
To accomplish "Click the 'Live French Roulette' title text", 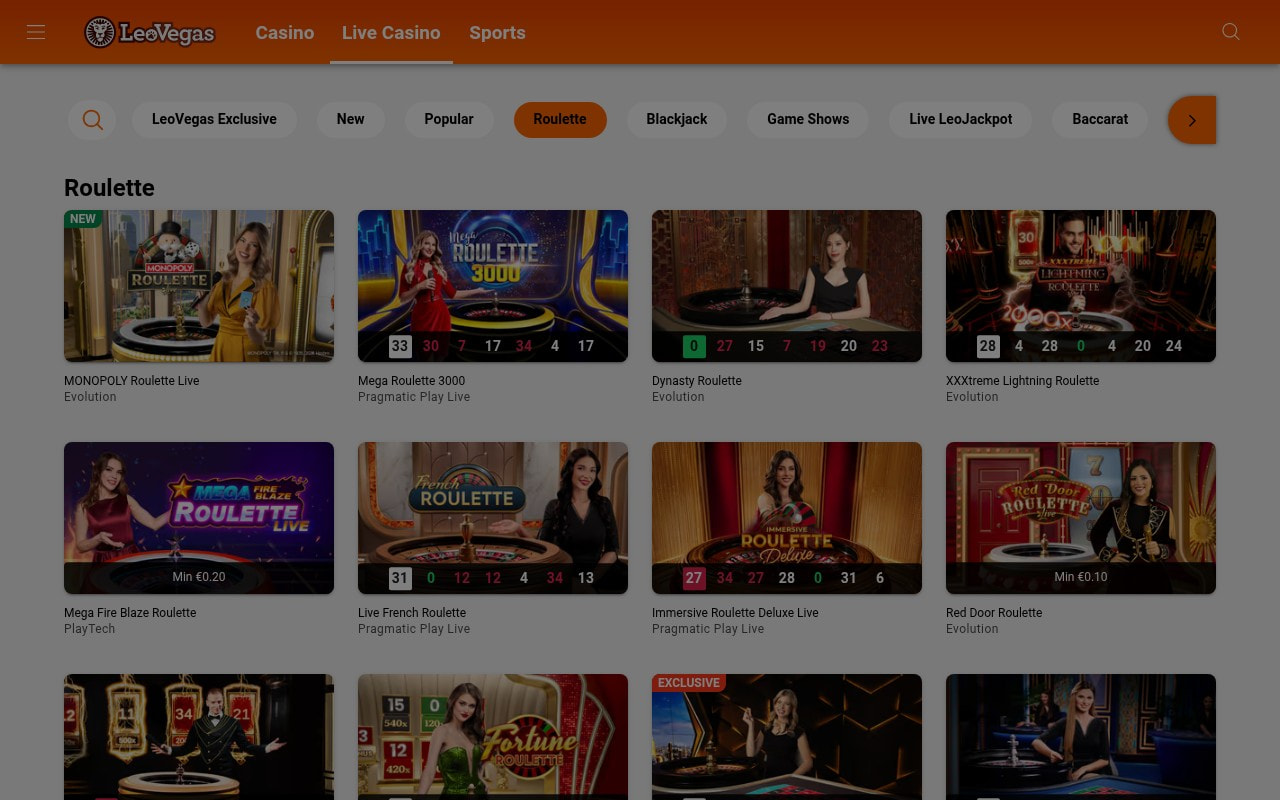I will point(412,613).
